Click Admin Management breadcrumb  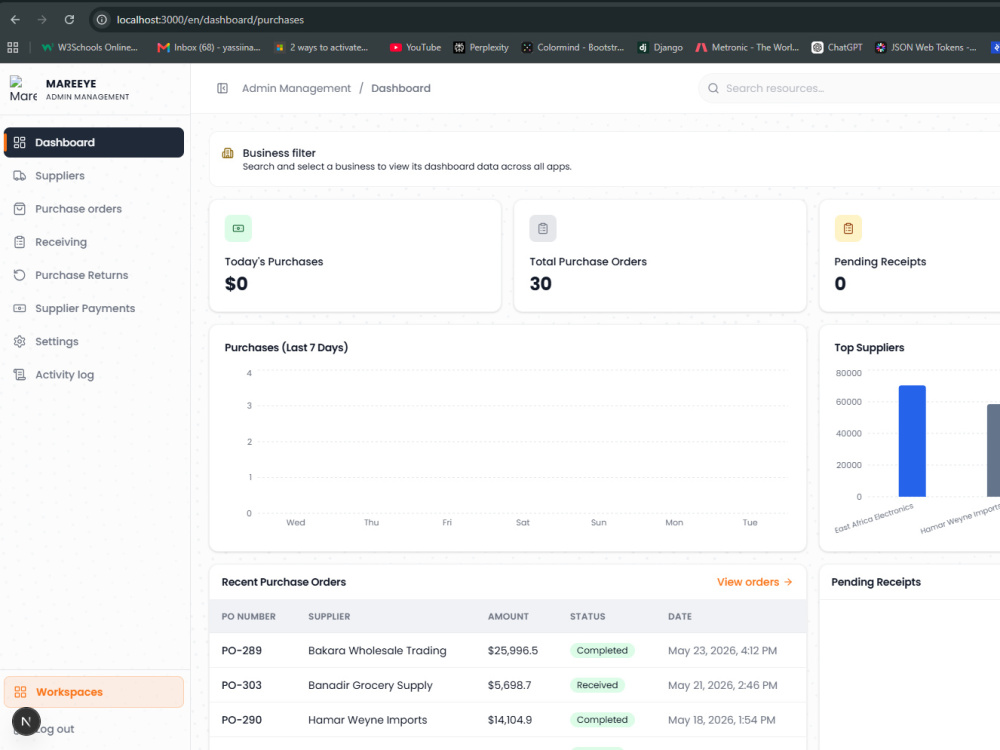point(296,88)
